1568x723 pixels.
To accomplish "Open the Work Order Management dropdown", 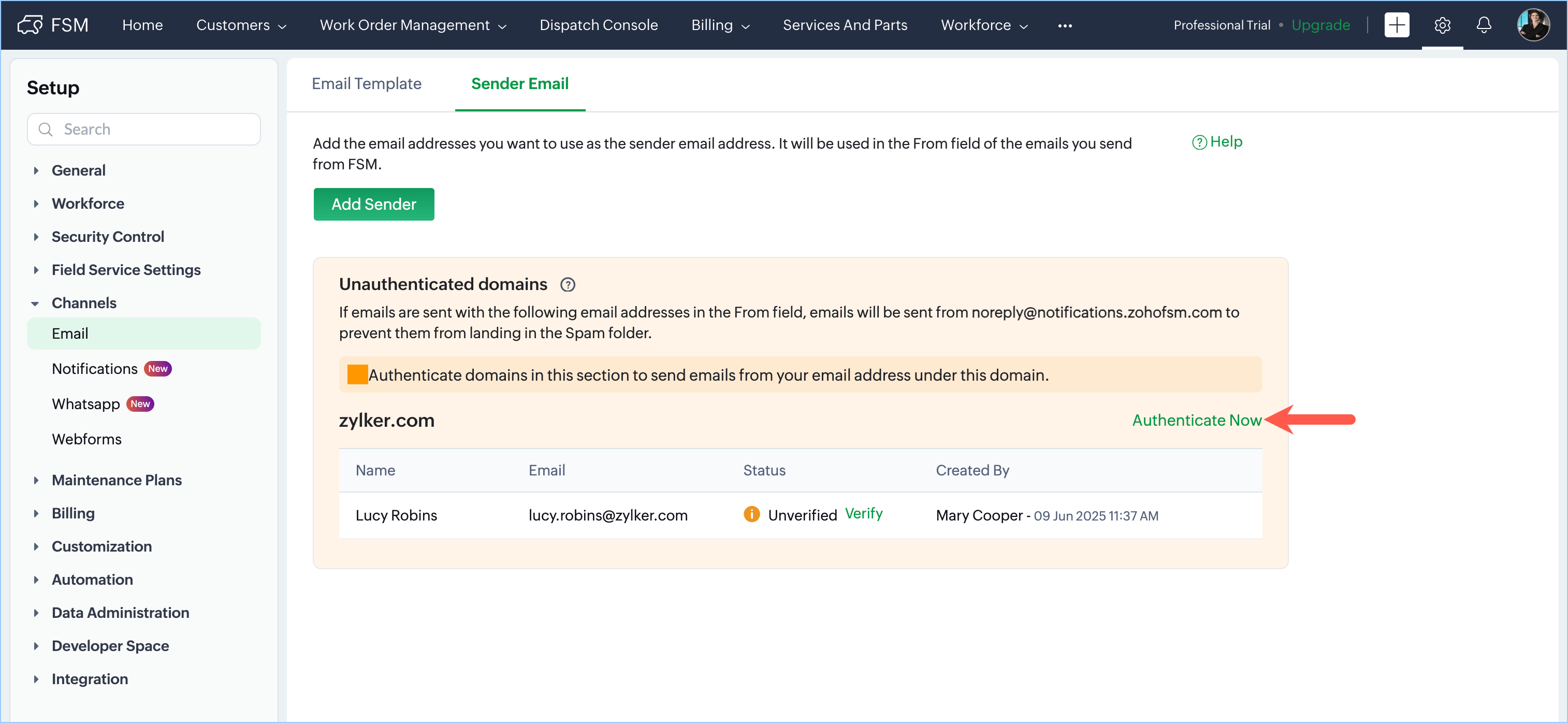I will pos(413,25).
